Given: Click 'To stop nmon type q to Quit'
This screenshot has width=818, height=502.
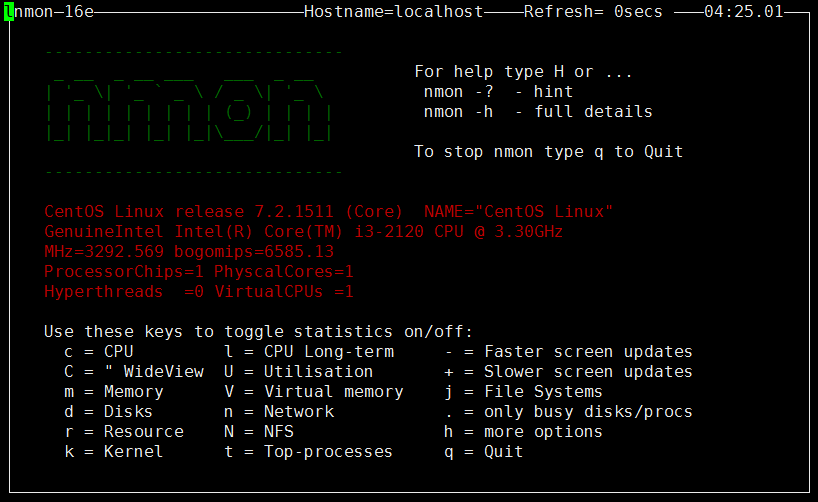Looking at the screenshot, I should (549, 152).
